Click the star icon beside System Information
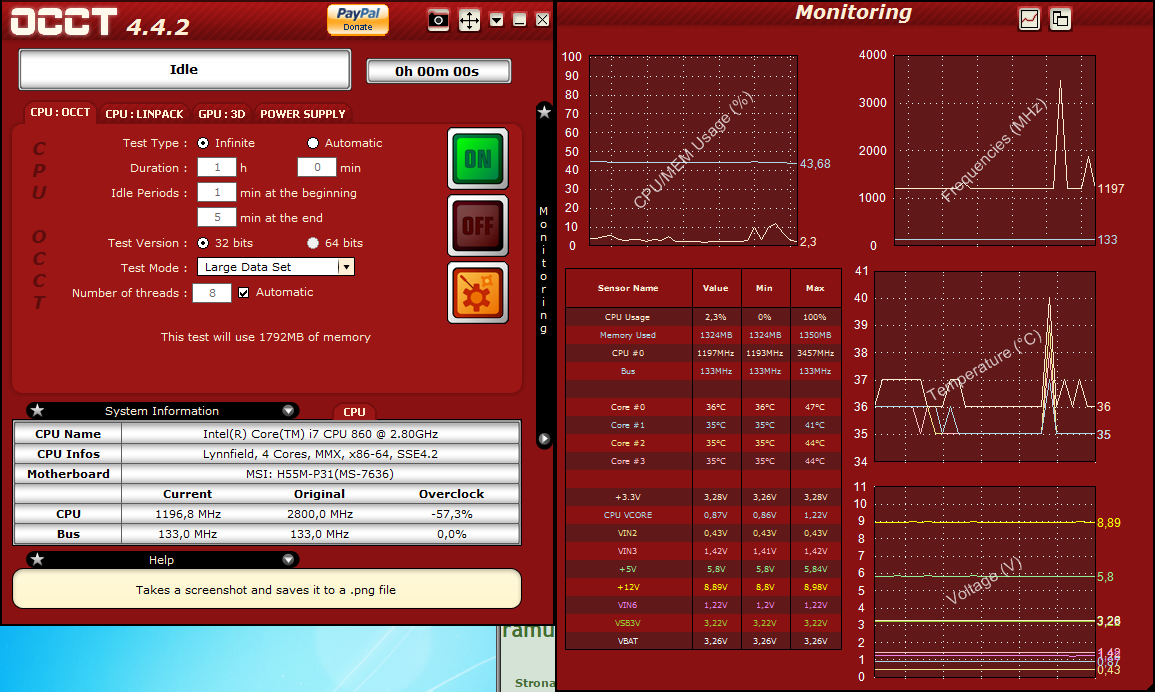Screen dimensions: 1155x692 (38, 410)
